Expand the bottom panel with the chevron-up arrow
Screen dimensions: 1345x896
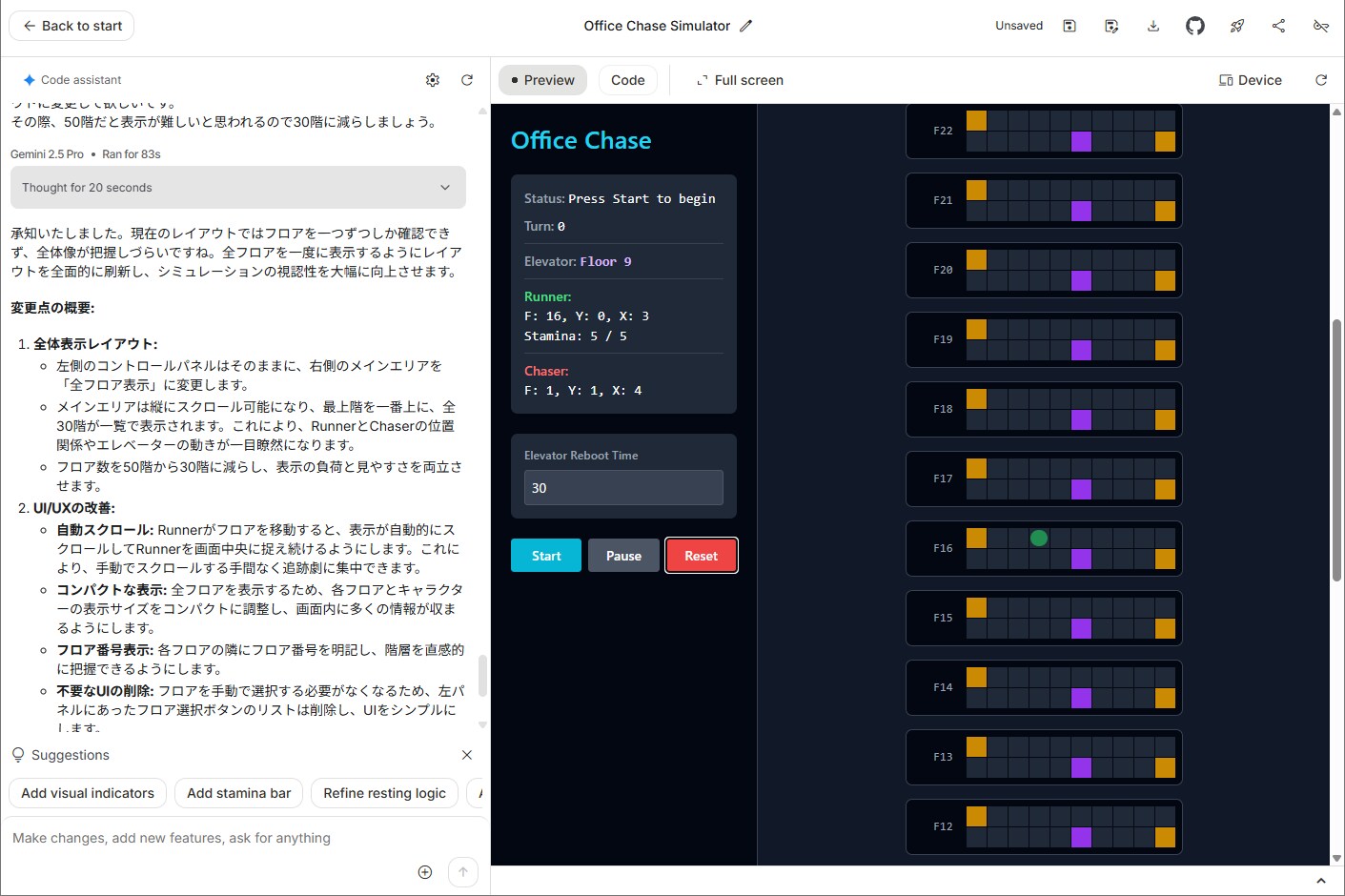coord(1321,881)
